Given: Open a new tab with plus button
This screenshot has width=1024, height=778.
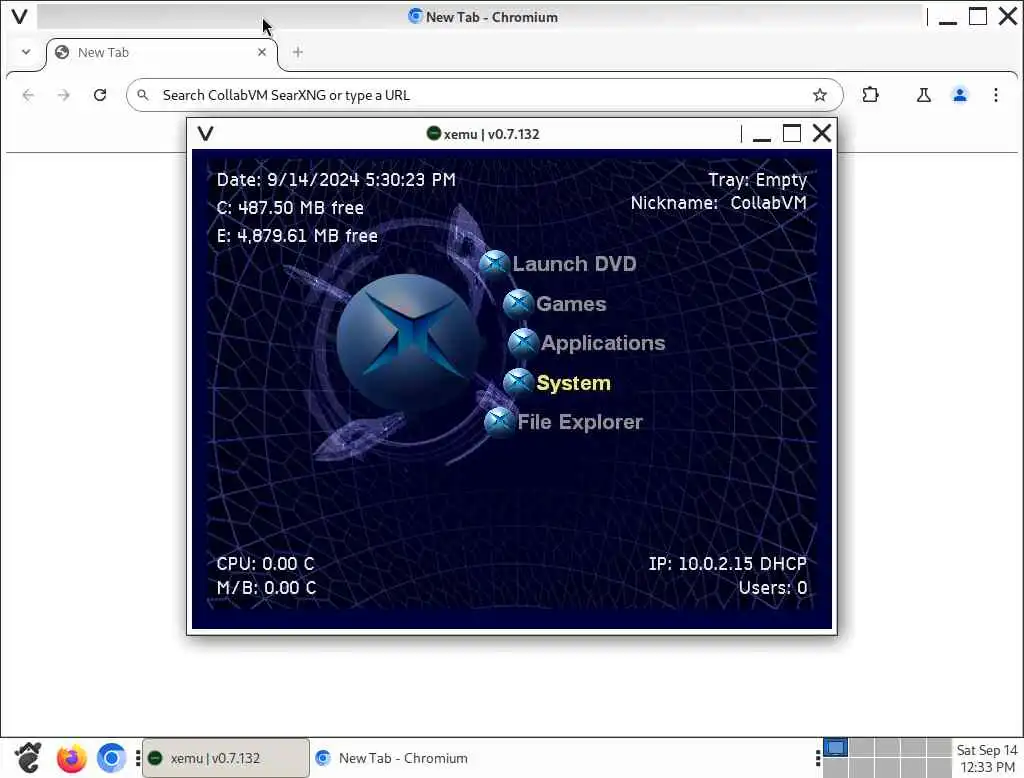Looking at the screenshot, I should (298, 52).
